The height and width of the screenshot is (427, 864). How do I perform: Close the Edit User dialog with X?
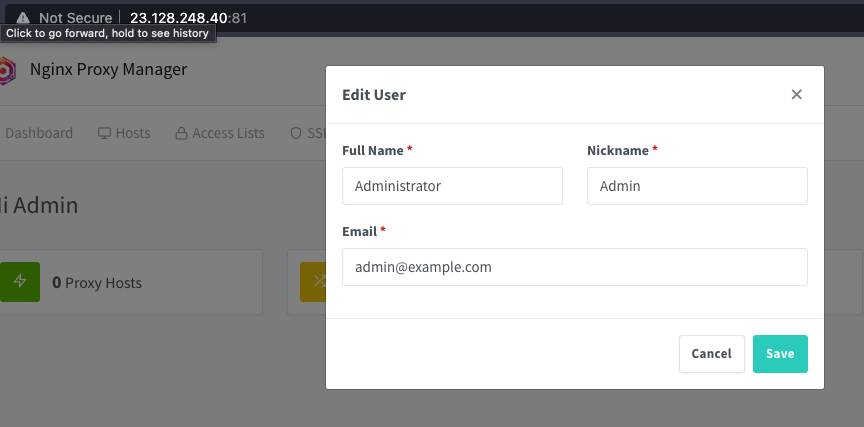(x=796, y=95)
